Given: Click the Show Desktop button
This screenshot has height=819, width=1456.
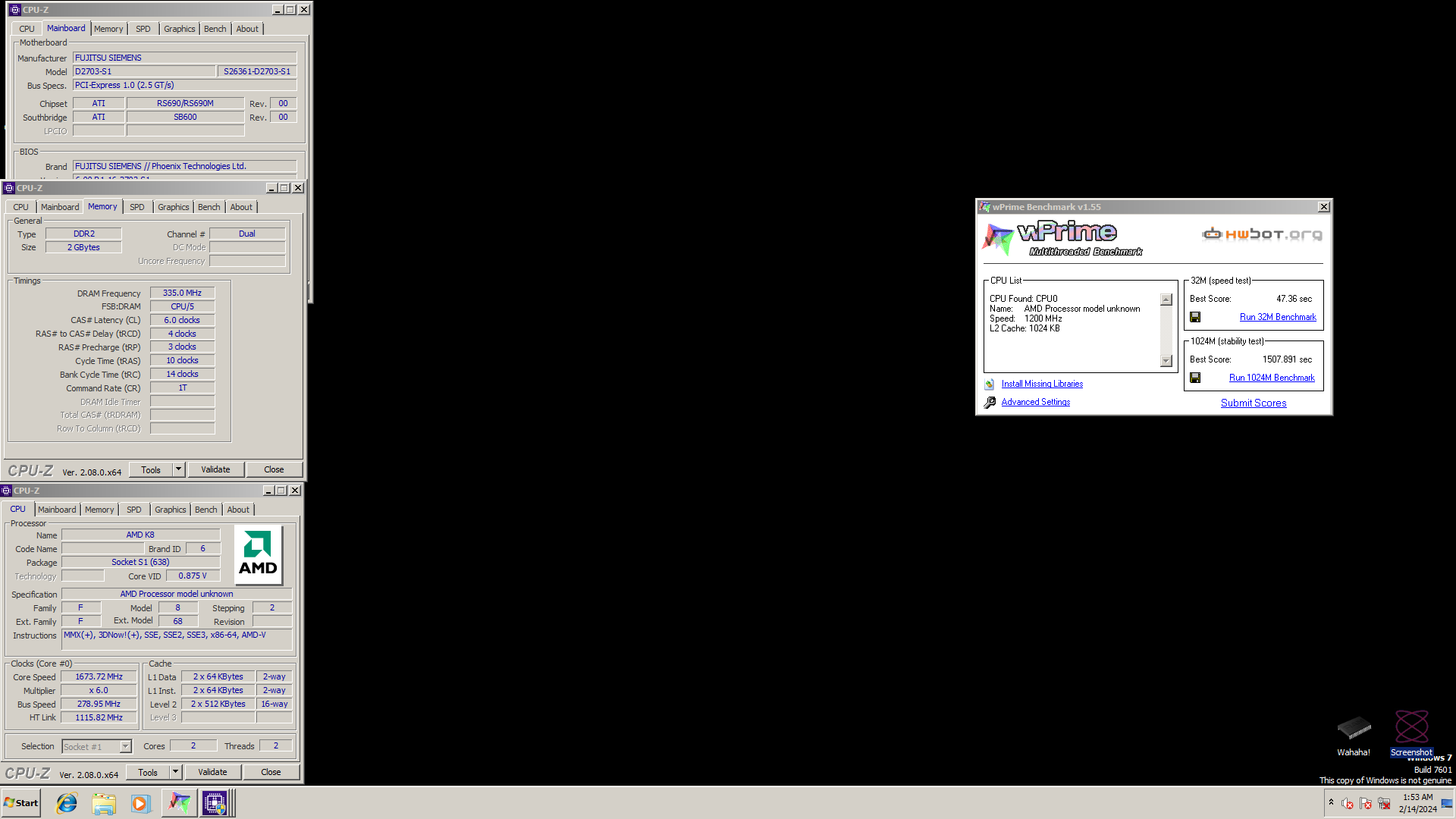Looking at the screenshot, I should click(x=1447, y=803).
